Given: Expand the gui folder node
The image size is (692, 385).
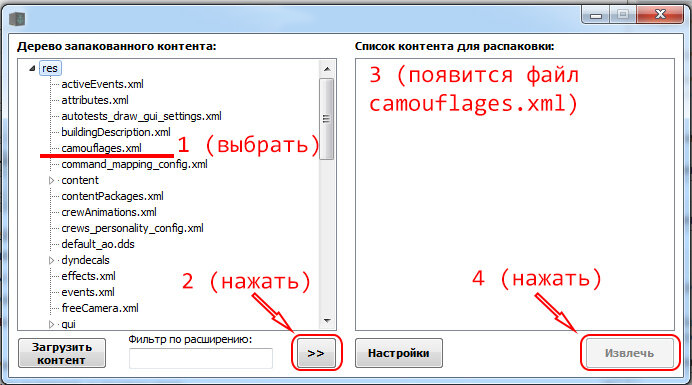Looking at the screenshot, I should [x=51, y=324].
